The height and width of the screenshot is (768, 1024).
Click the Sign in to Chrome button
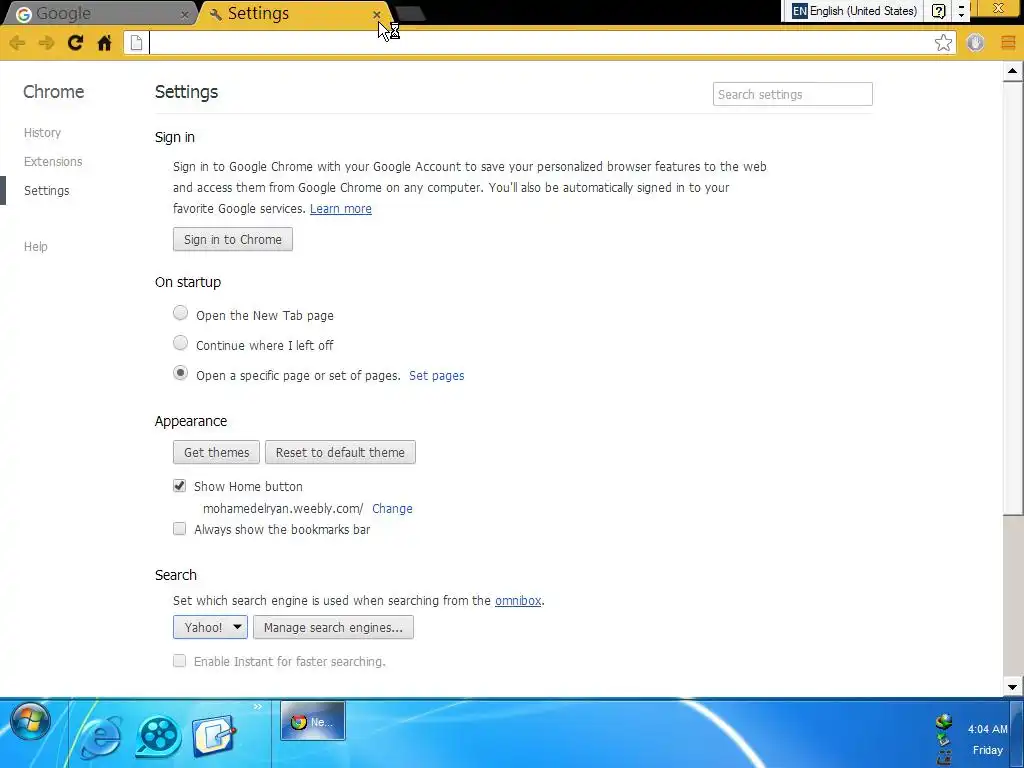click(x=232, y=239)
